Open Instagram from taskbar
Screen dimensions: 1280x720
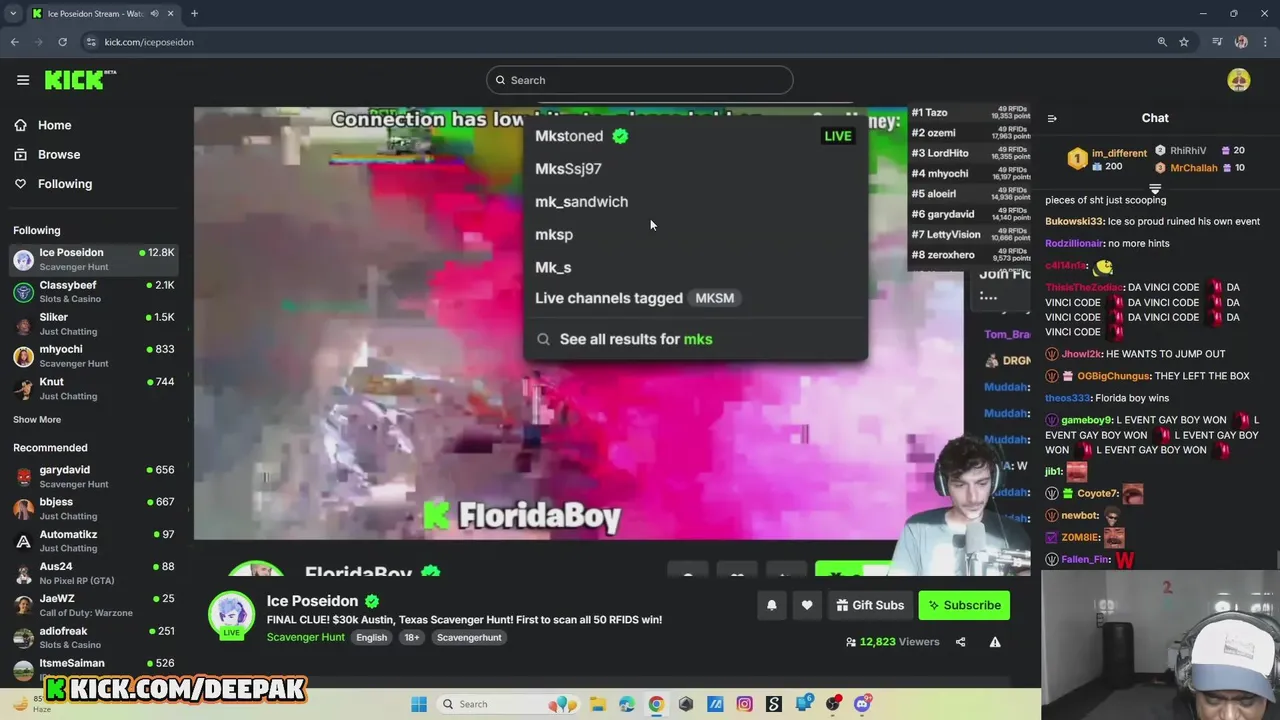[x=744, y=704]
